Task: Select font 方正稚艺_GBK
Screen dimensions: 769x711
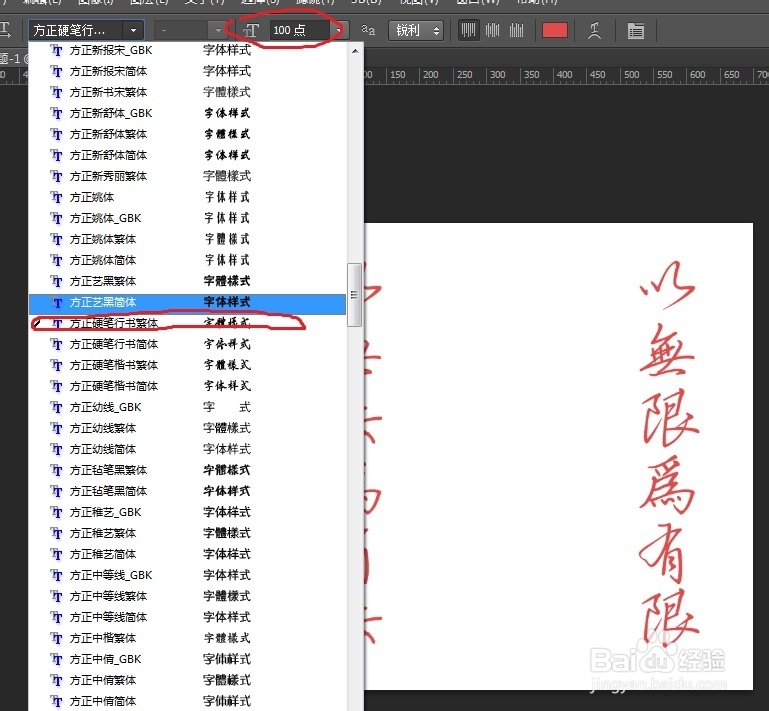Action: (187, 512)
